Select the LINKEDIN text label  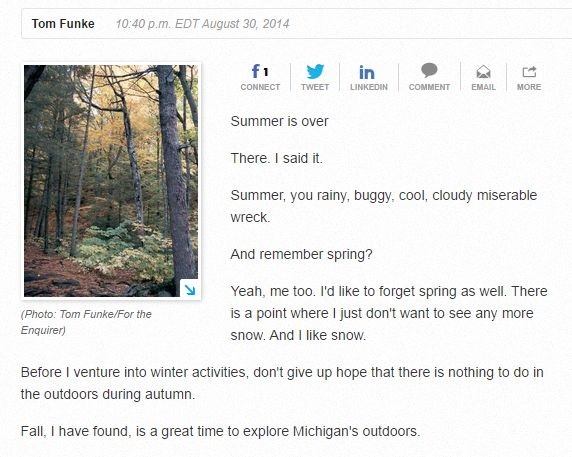(x=368, y=87)
